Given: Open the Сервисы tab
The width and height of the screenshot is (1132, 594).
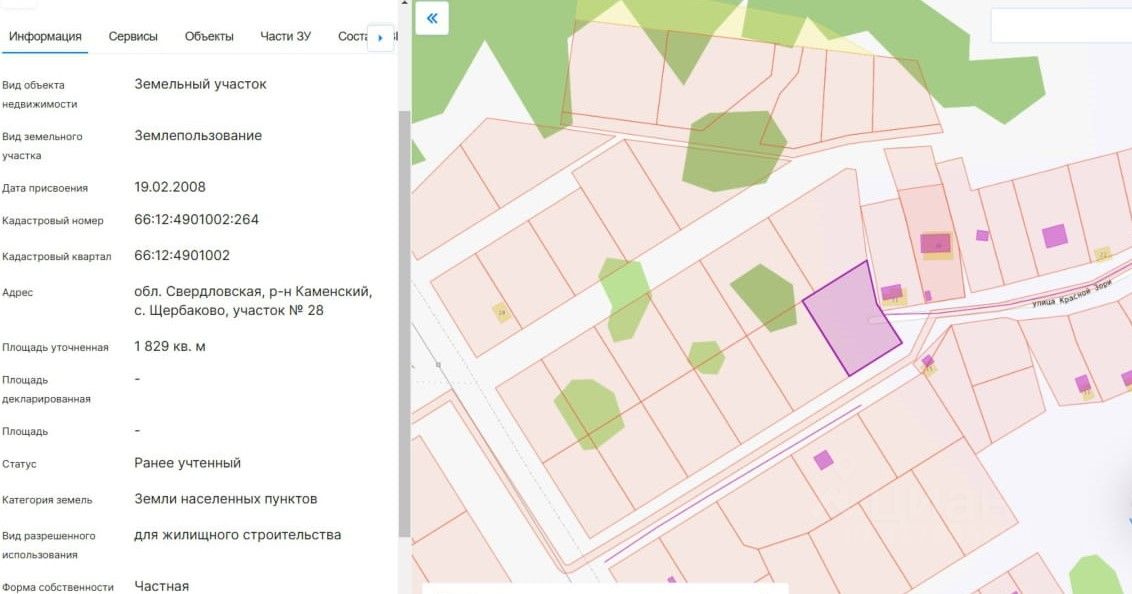Looking at the screenshot, I should (133, 37).
